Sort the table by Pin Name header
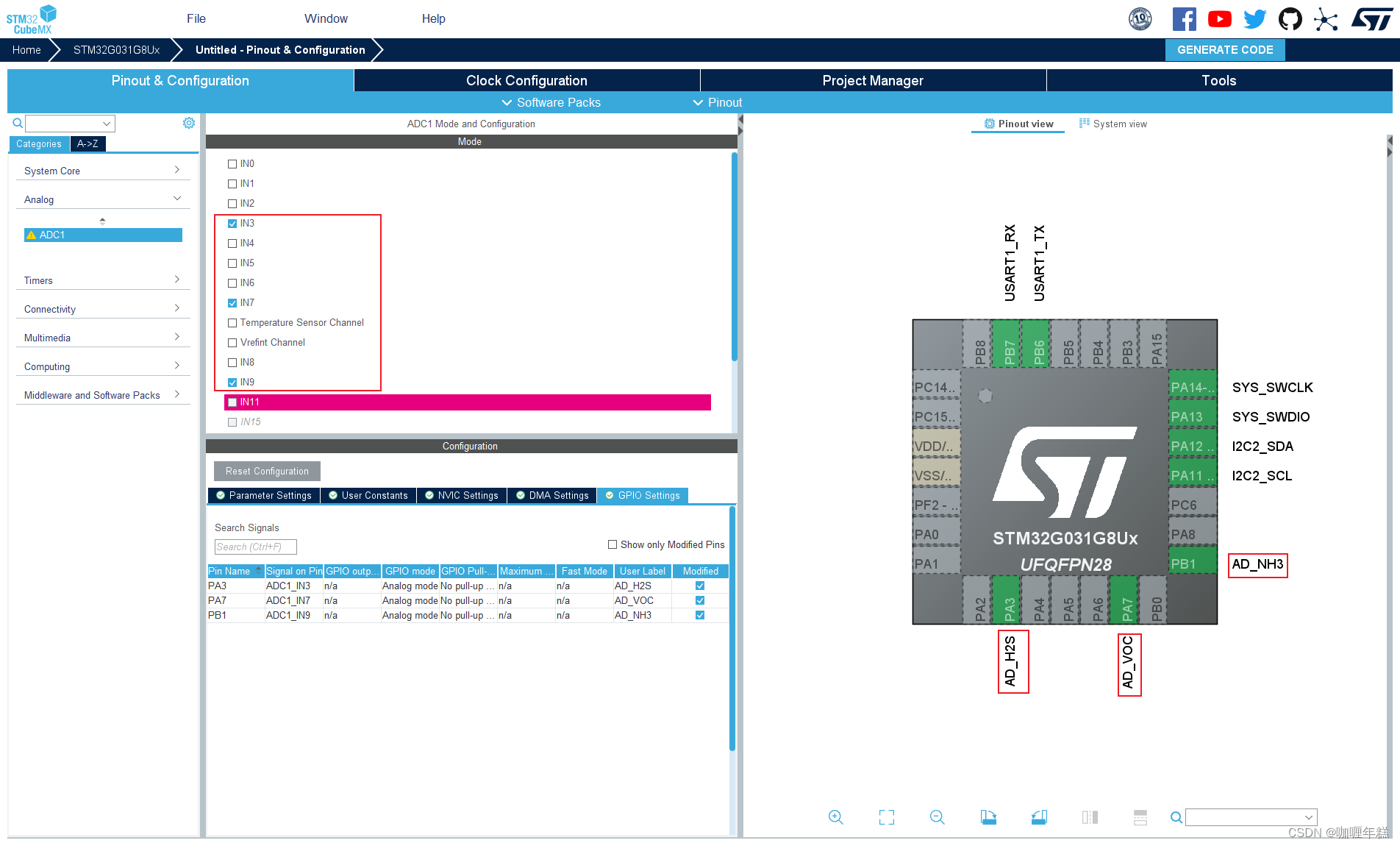Viewport: 1400px width, 846px height. 236,571
